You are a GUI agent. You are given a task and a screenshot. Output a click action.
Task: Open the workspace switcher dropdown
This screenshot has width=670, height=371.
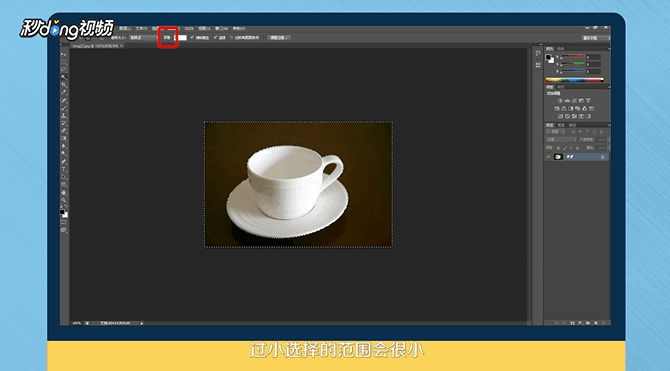pos(596,38)
